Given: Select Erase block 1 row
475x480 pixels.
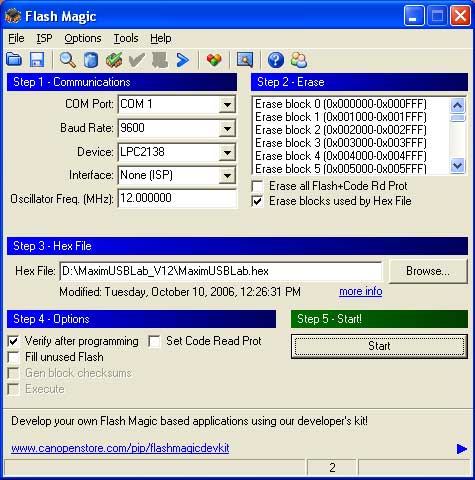Looking at the screenshot, I should (341, 117).
